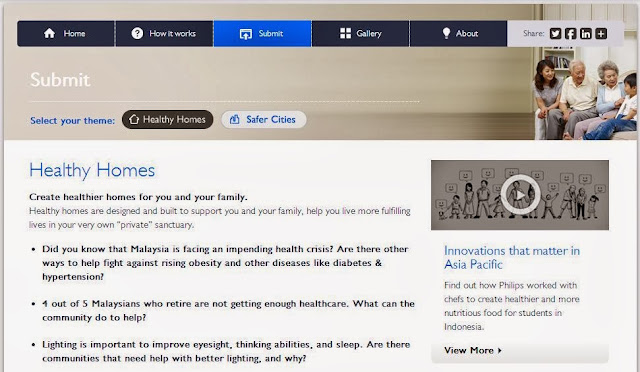
Task: Click the Facebook share icon
Action: [x=571, y=33]
